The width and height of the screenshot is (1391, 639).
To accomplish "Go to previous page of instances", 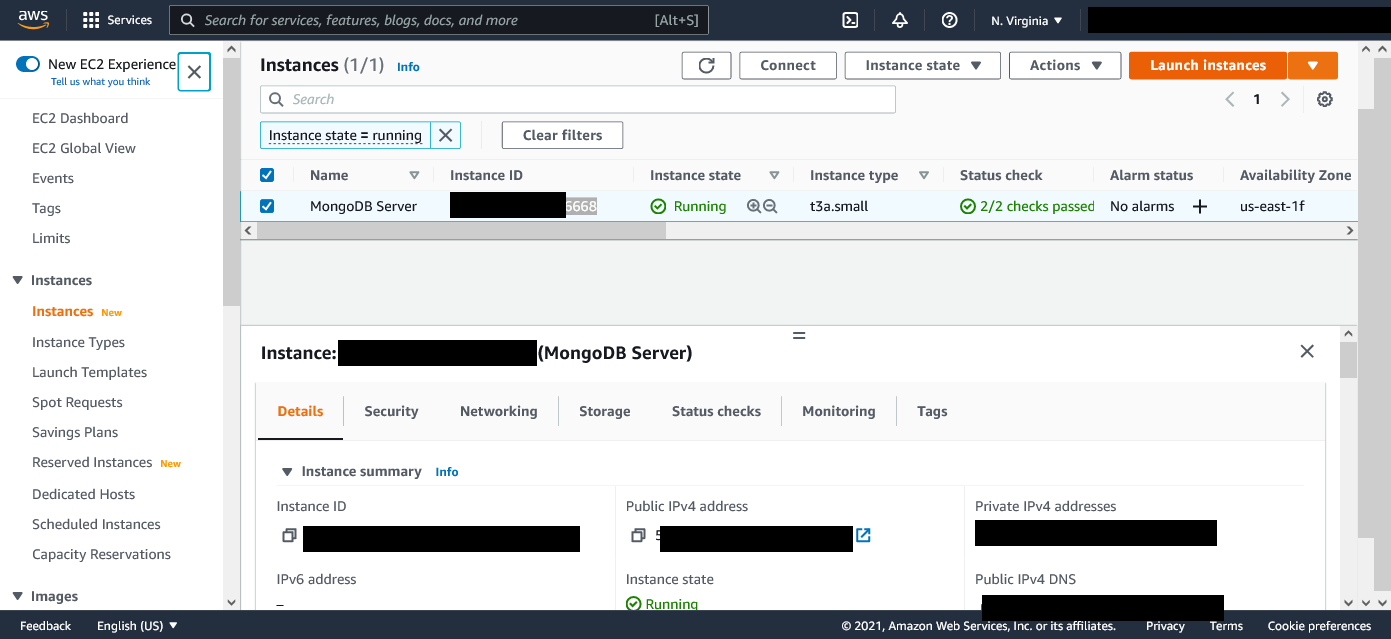I will [x=1230, y=99].
